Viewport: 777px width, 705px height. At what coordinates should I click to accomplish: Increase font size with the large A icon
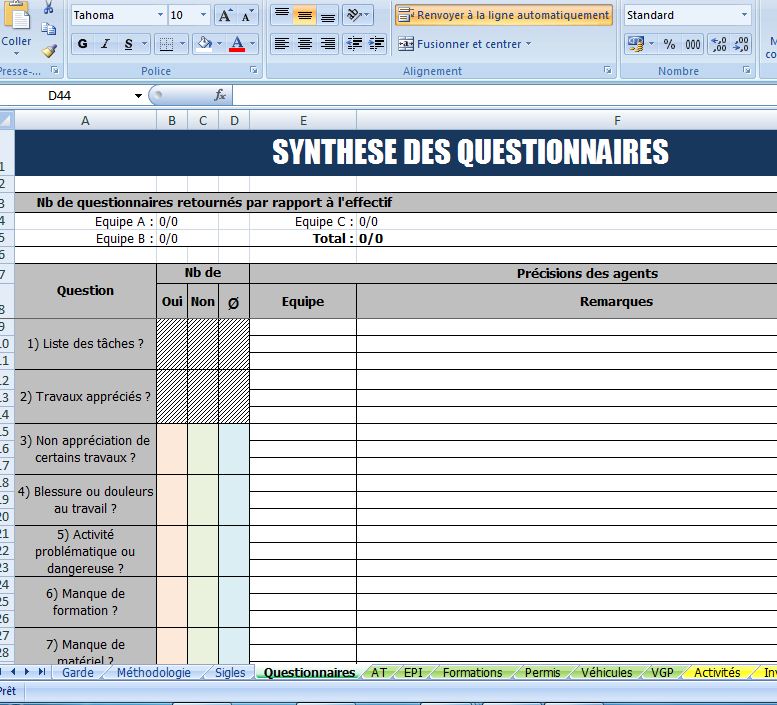(x=225, y=15)
